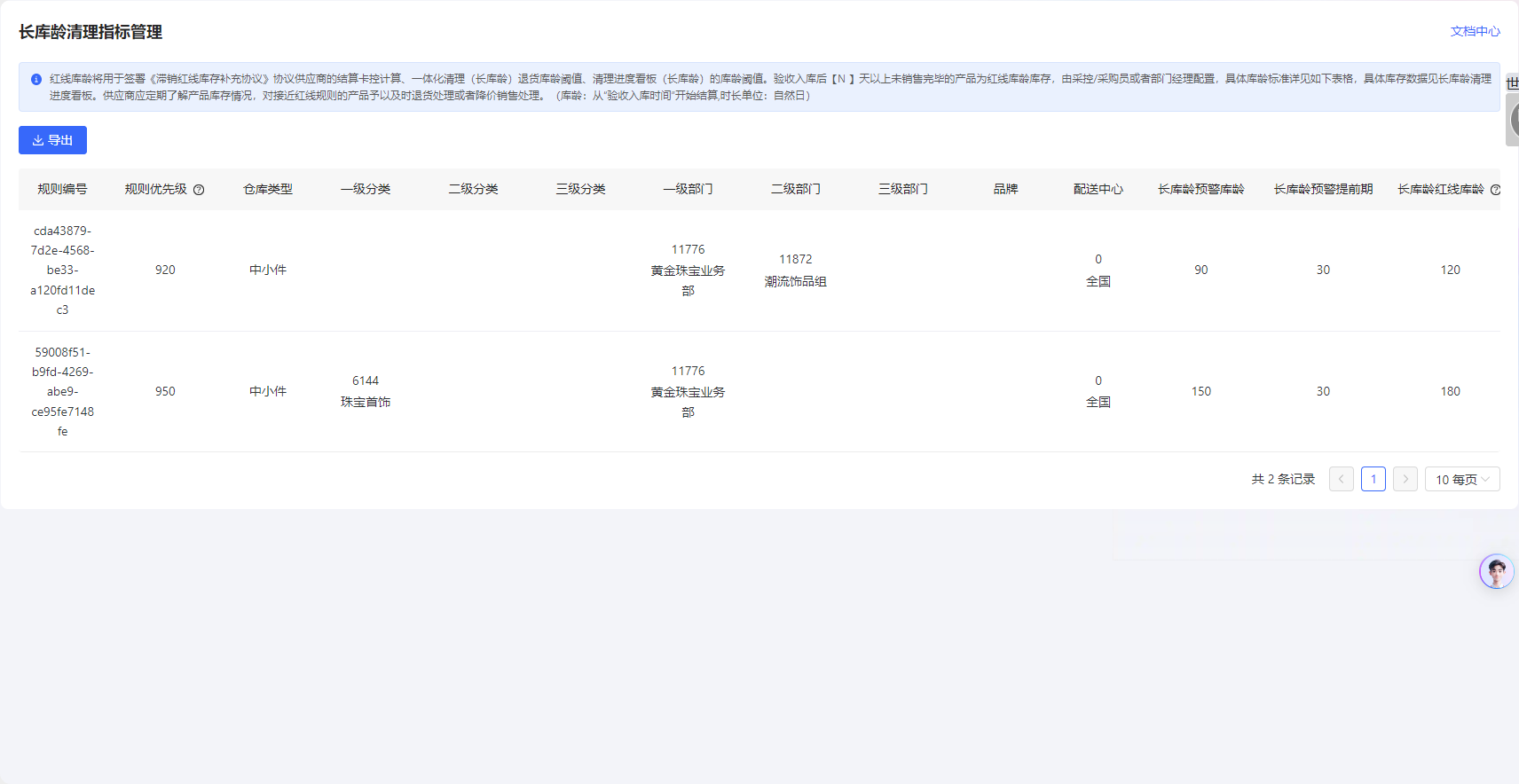
Task: Click the help icon beside 长库龄红线库龄
Action: coord(1495,190)
